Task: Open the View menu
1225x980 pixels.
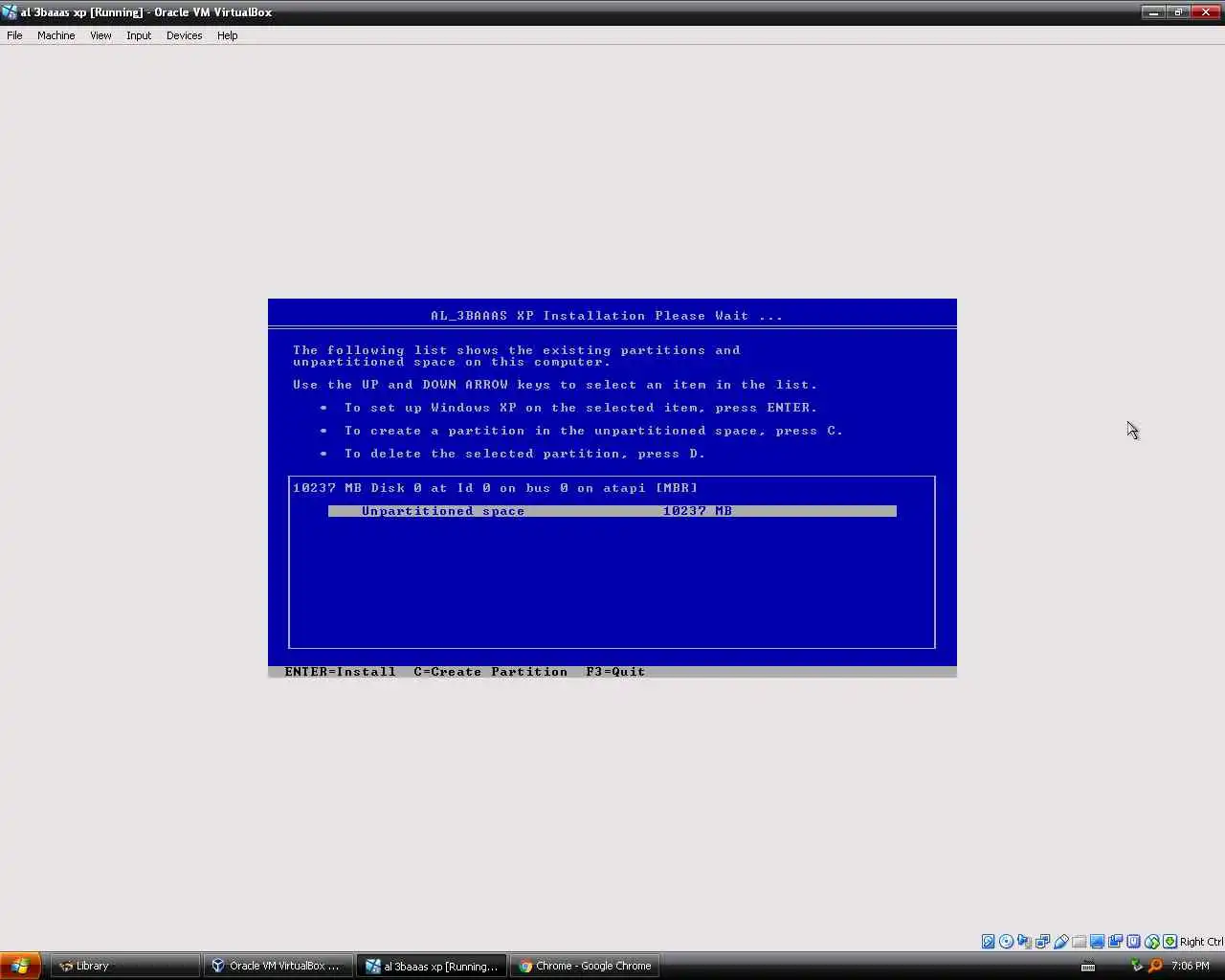Action: click(x=100, y=35)
